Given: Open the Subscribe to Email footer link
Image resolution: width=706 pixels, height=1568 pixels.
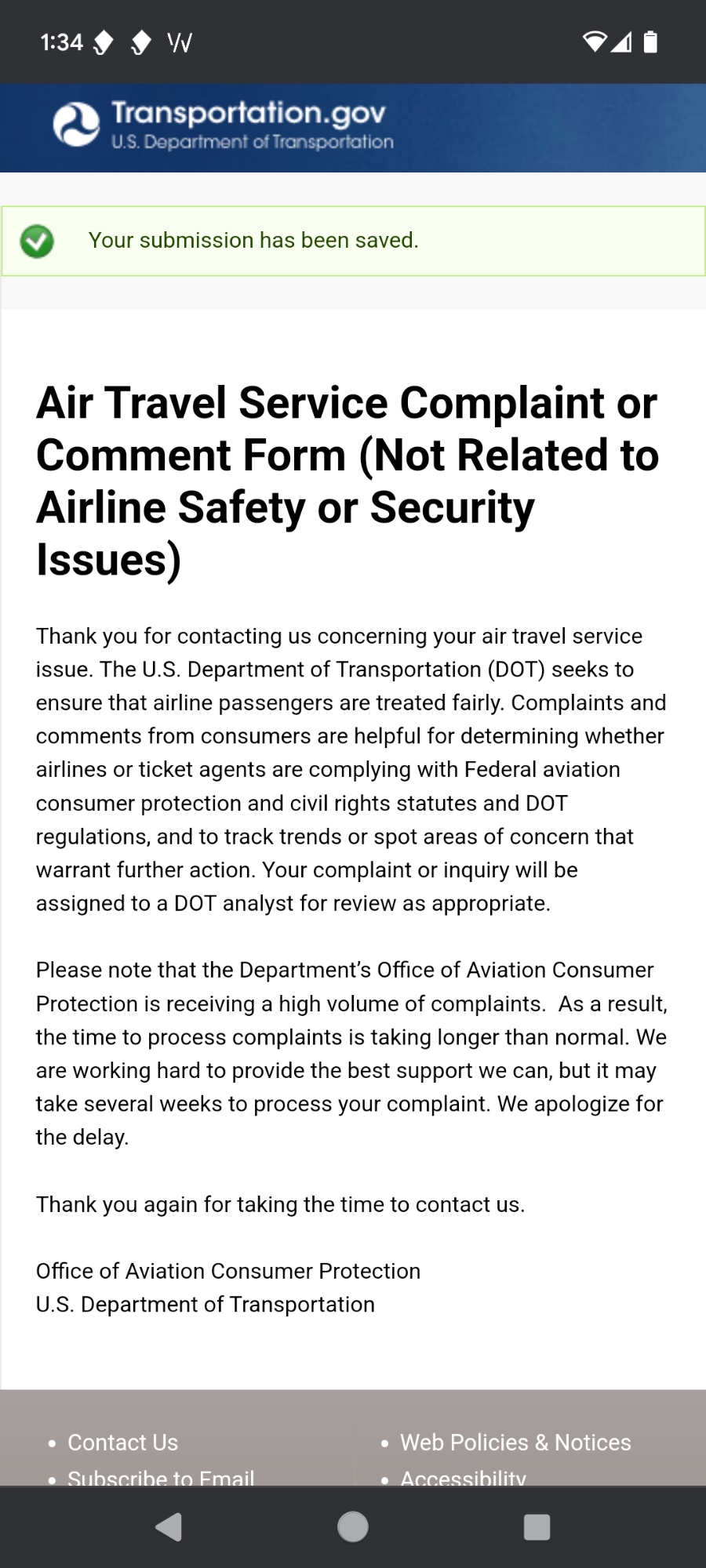Looking at the screenshot, I should [161, 1477].
